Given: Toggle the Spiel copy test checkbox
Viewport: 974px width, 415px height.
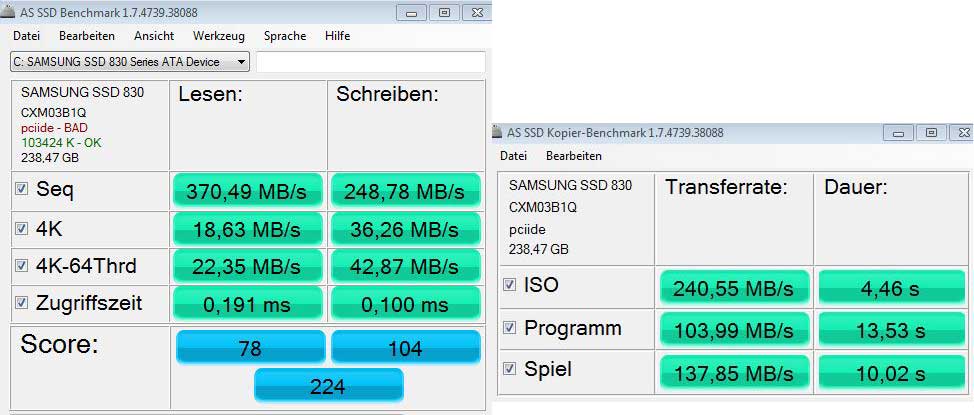Looking at the screenshot, I should pos(509,369).
